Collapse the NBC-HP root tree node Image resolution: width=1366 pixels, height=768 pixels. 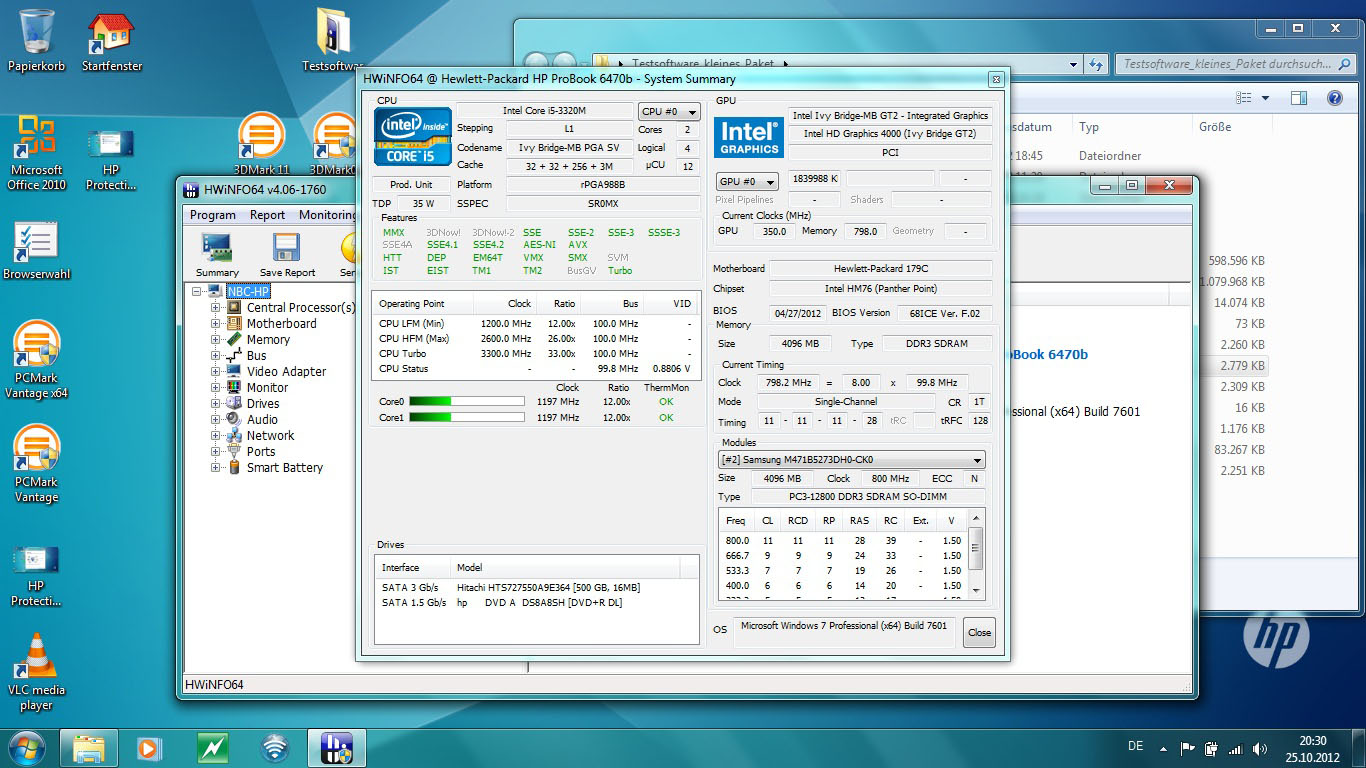tap(197, 292)
